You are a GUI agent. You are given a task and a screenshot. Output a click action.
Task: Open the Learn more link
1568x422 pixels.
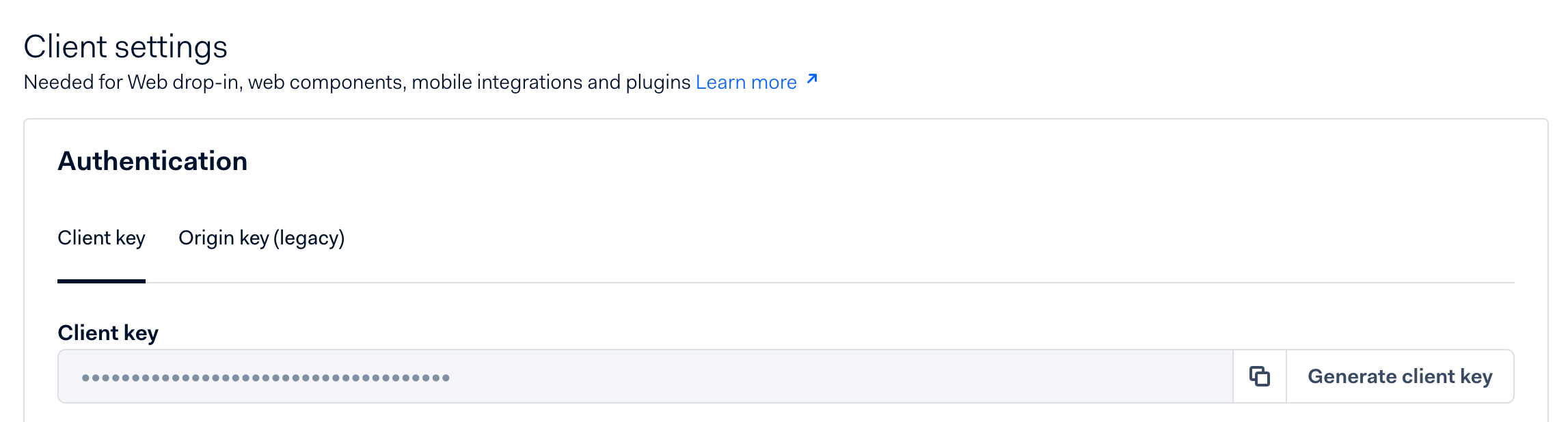click(x=746, y=83)
